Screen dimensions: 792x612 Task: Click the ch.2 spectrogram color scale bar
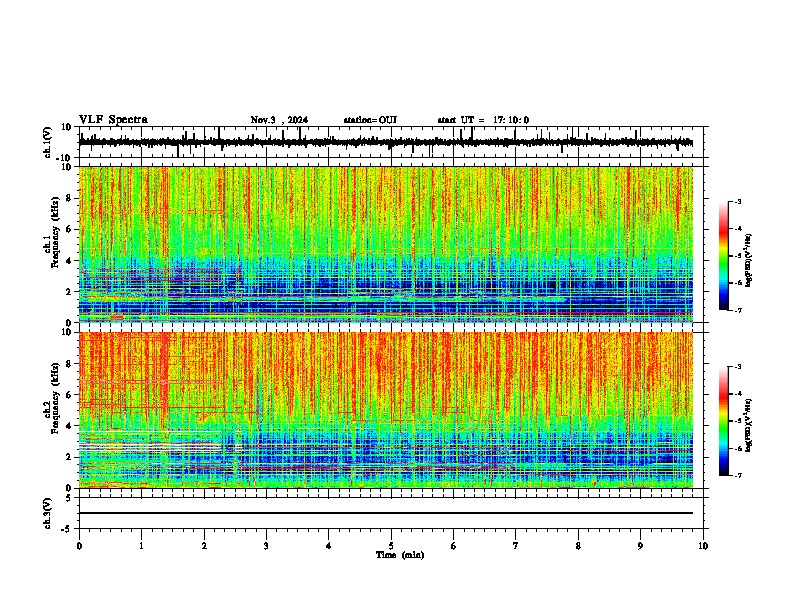pyautogui.click(x=724, y=421)
